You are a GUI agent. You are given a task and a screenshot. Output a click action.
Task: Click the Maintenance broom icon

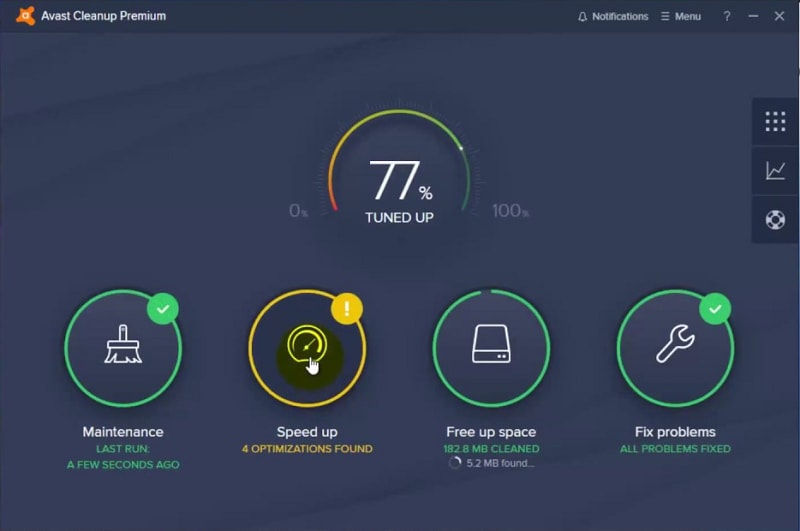pos(123,347)
